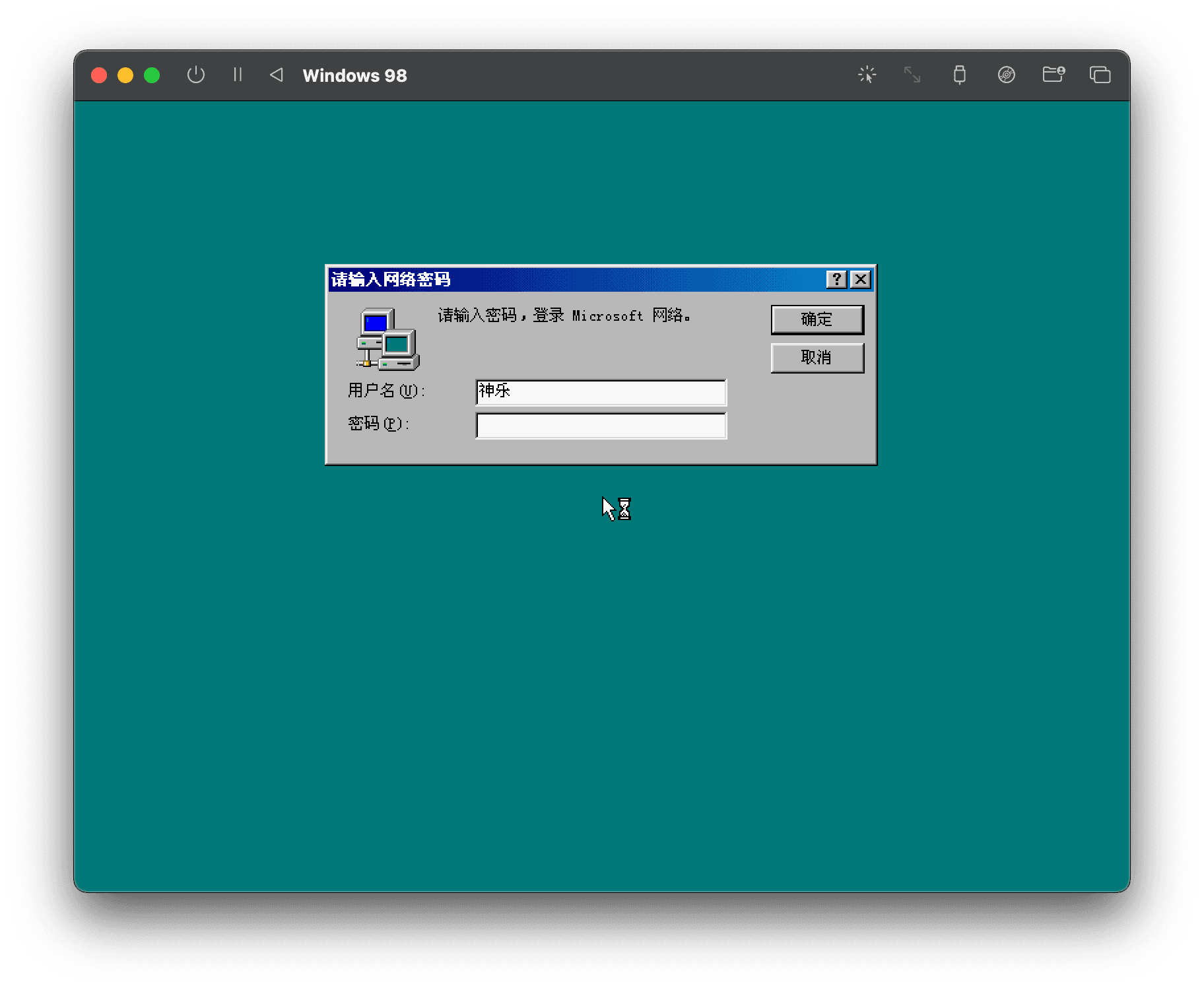1204x990 pixels.
Task: Minimize the VM window with yellow button
Action: 125,75
